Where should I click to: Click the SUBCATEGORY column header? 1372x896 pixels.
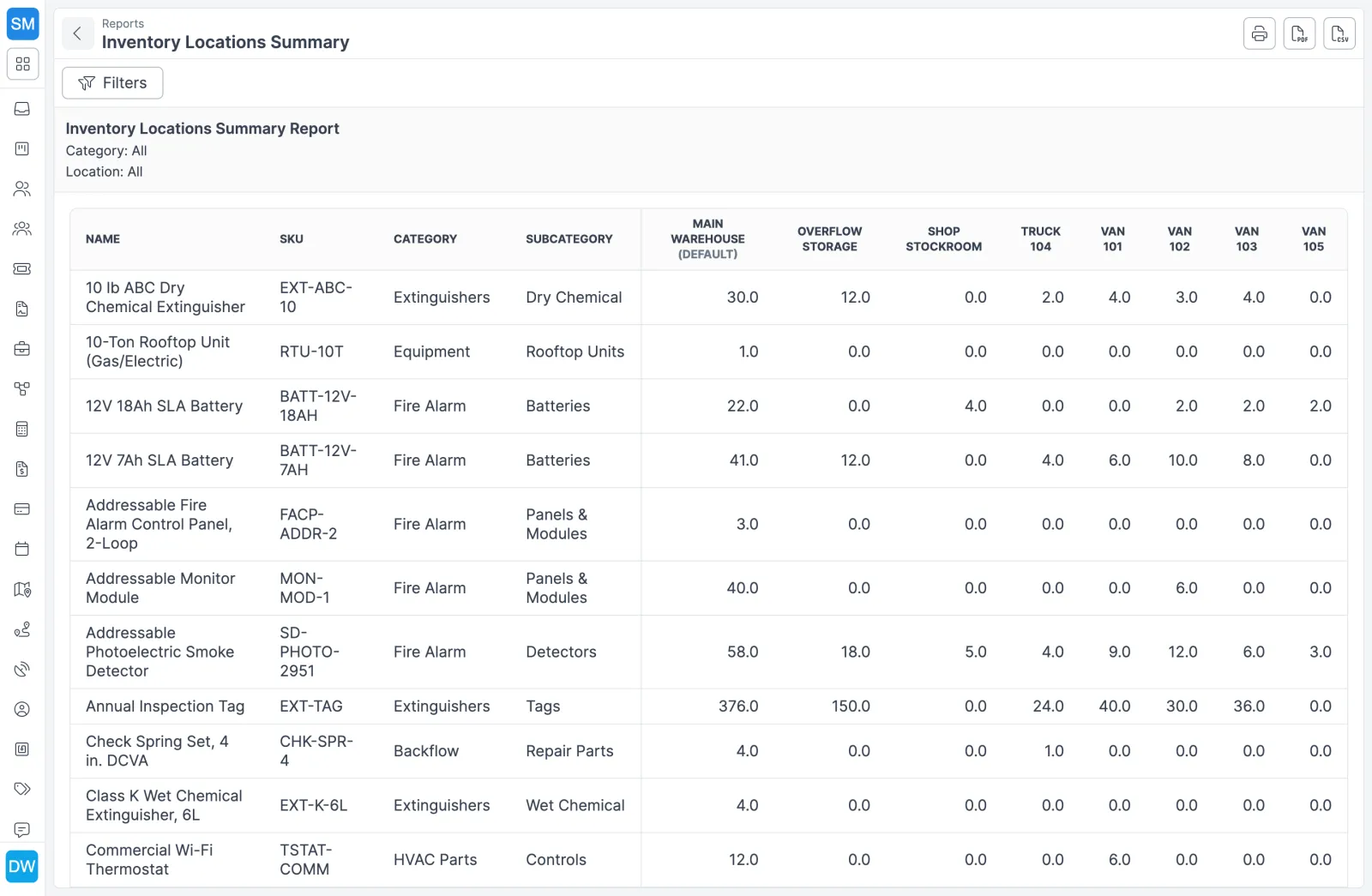click(x=569, y=239)
